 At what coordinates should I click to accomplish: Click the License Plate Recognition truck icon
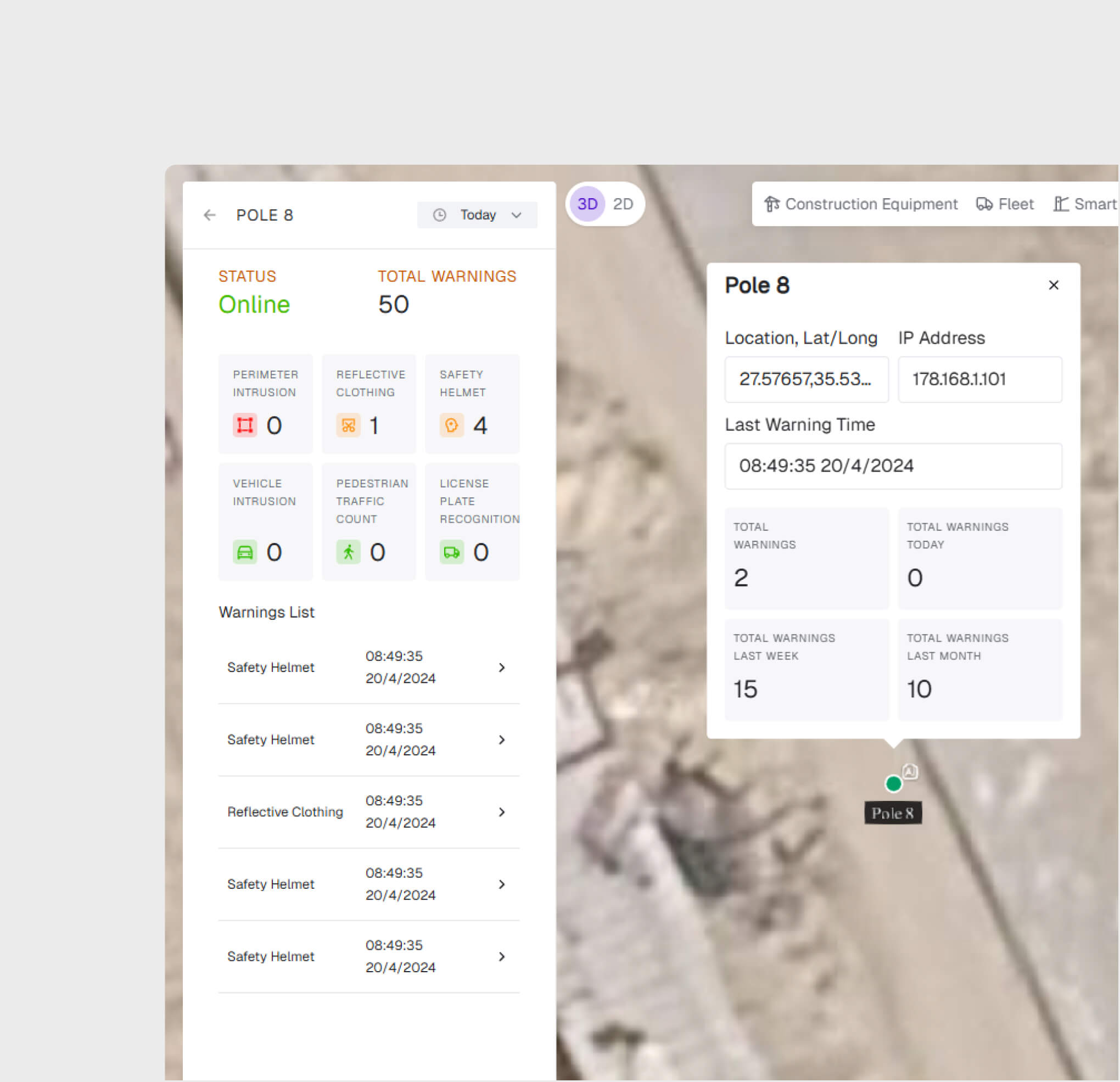coord(451,552)
